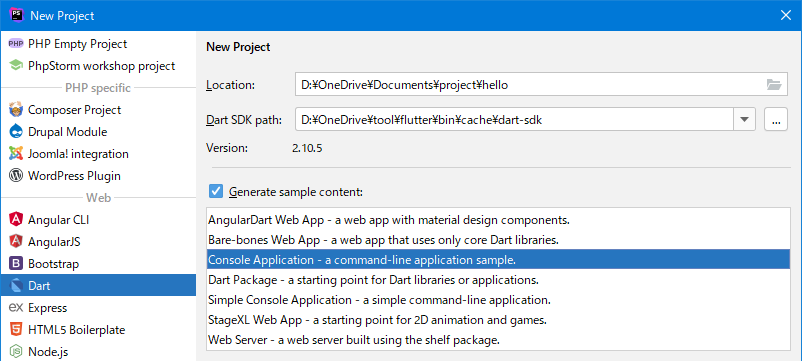Click the Dart SDK path label
Image resolution: width=802 pixels, height=361 pixels.
coord(244,121)
